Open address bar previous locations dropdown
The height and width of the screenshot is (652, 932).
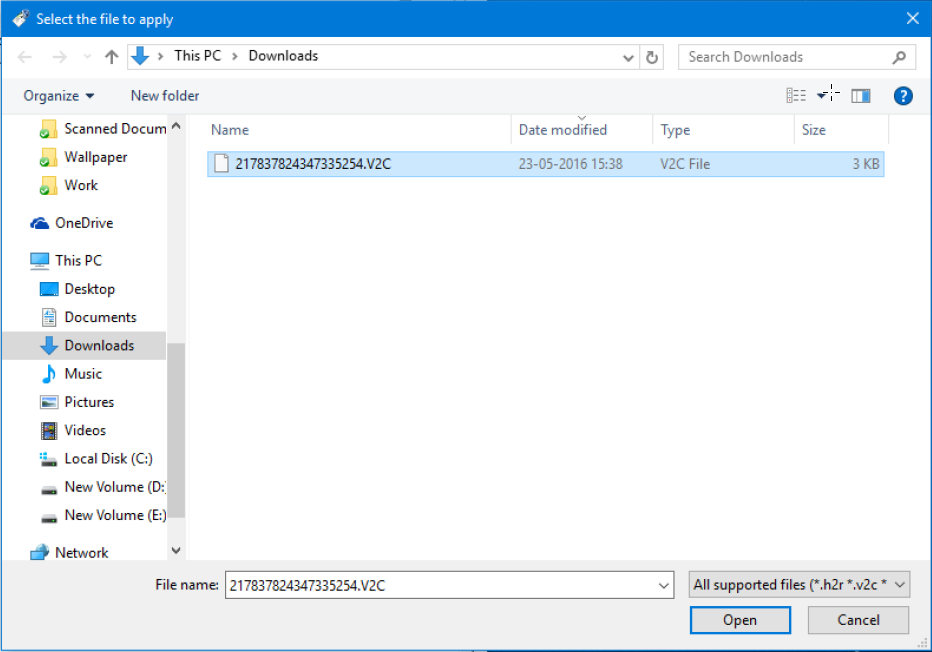click(x=626, y=57)
